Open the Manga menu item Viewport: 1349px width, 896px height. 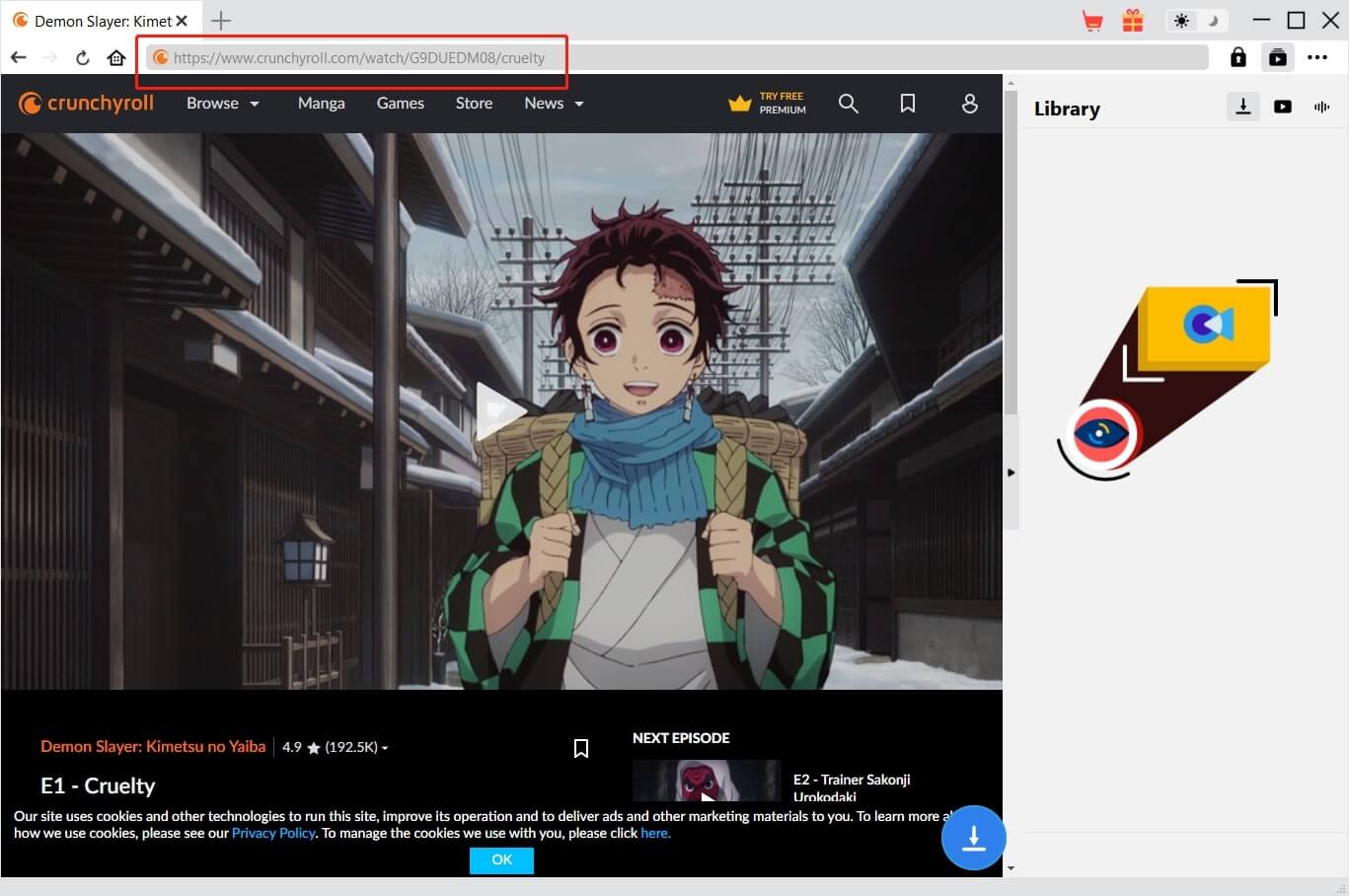click(321, 104)
